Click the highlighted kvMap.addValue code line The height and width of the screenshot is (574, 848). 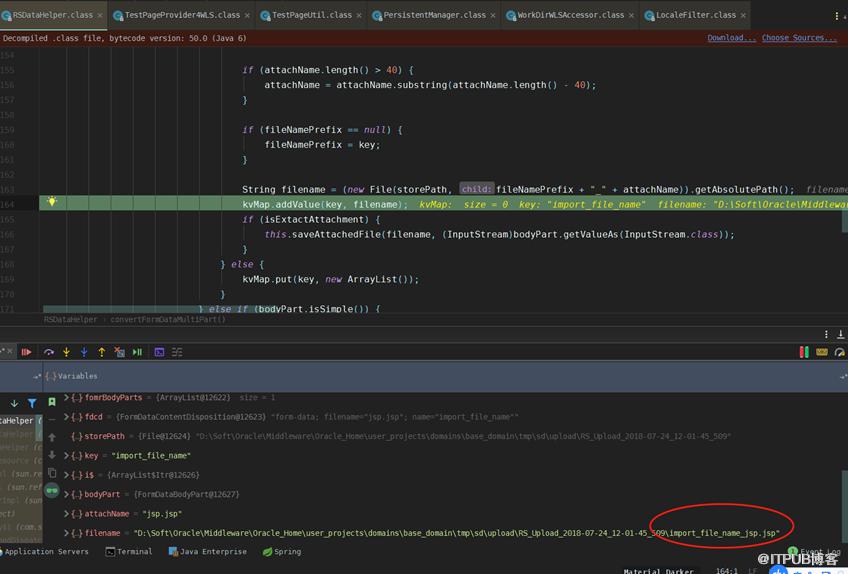pyautogui.click(x=443, y=204)
